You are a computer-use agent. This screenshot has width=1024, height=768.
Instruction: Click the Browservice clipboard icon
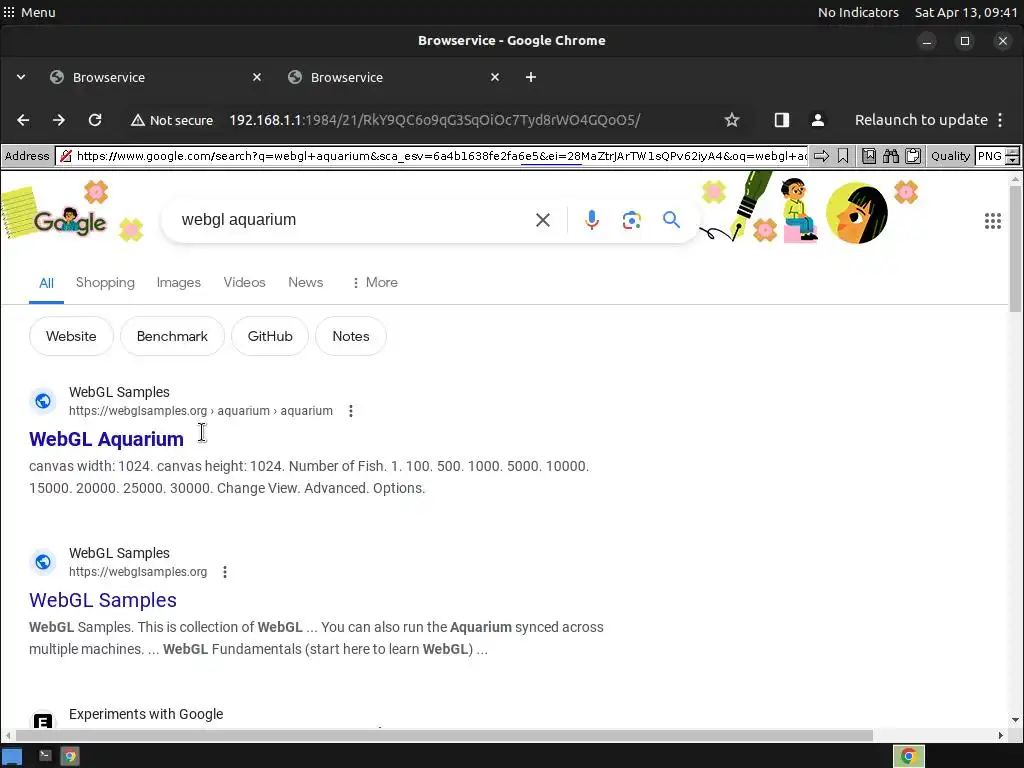[913, 156]
